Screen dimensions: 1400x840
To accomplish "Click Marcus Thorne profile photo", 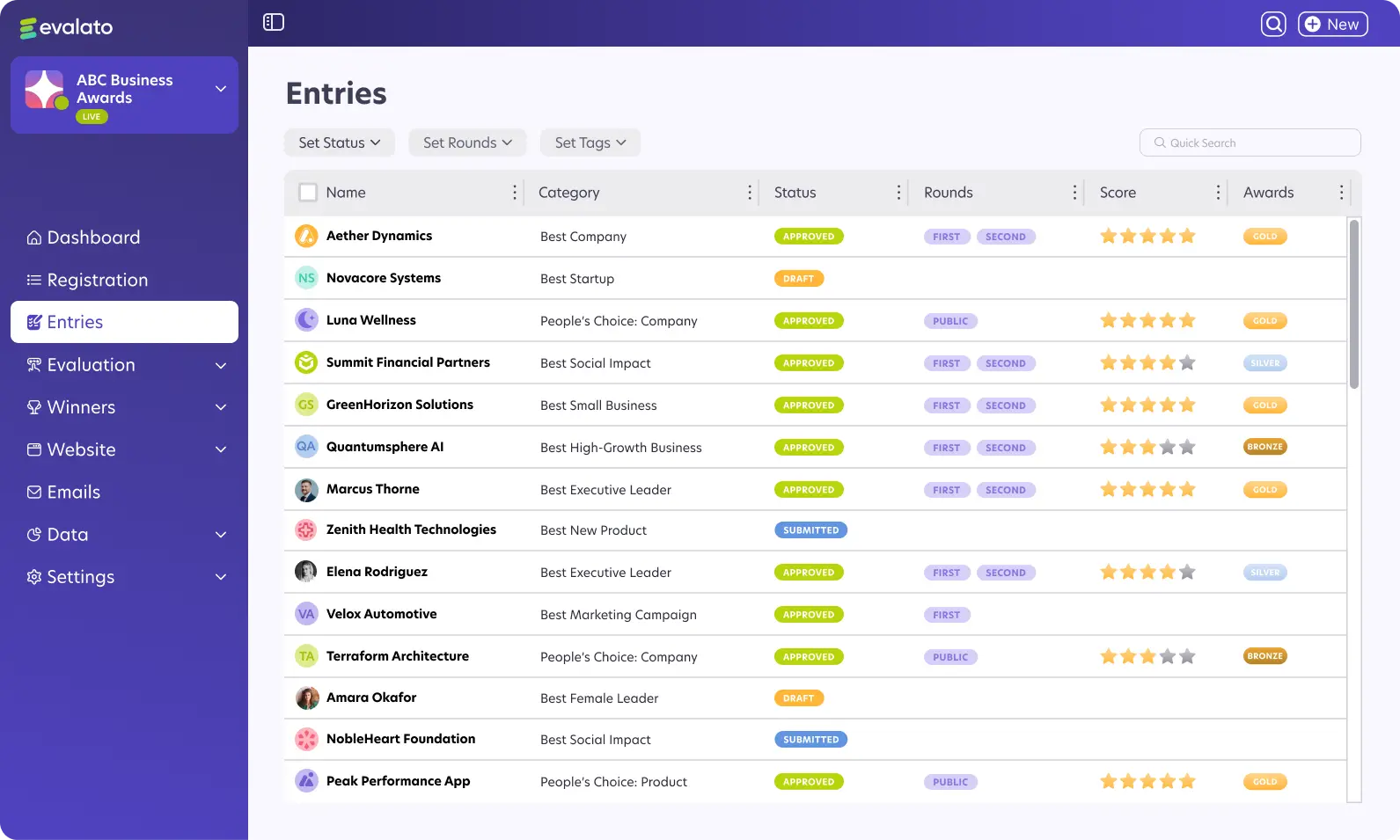I will click(x=306, y=490).
